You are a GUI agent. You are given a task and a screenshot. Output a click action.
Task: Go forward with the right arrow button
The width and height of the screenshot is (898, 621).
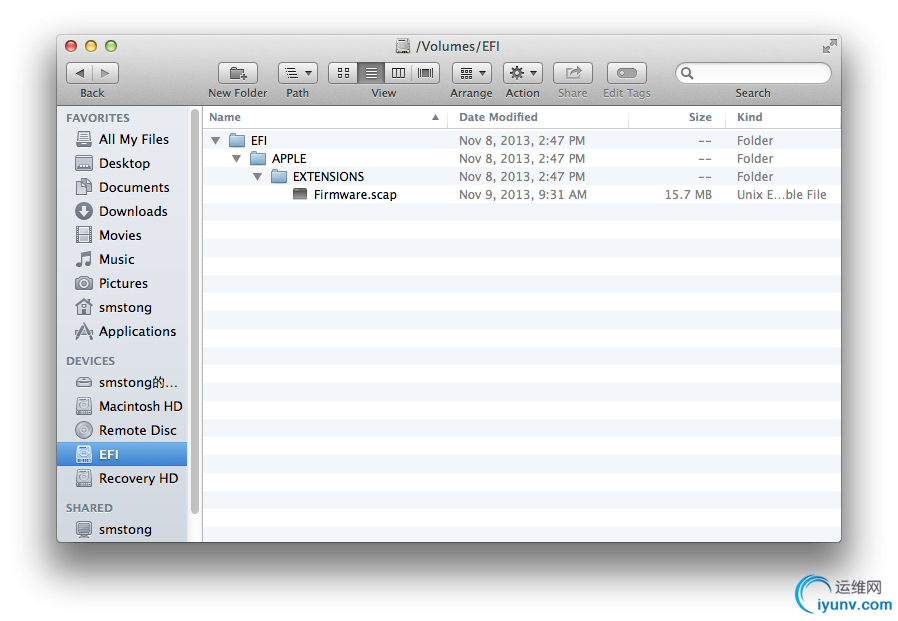105,73
